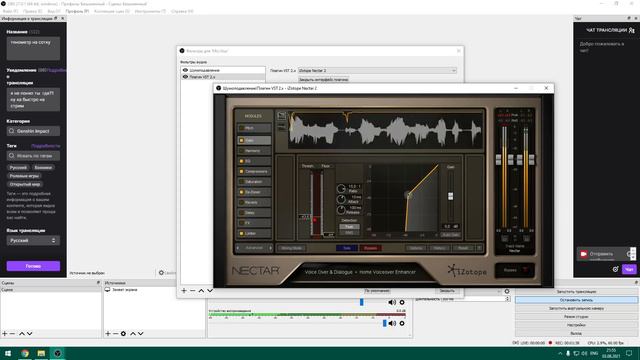
Task: Open chat settings gear icon
Action: pos(616,269)
